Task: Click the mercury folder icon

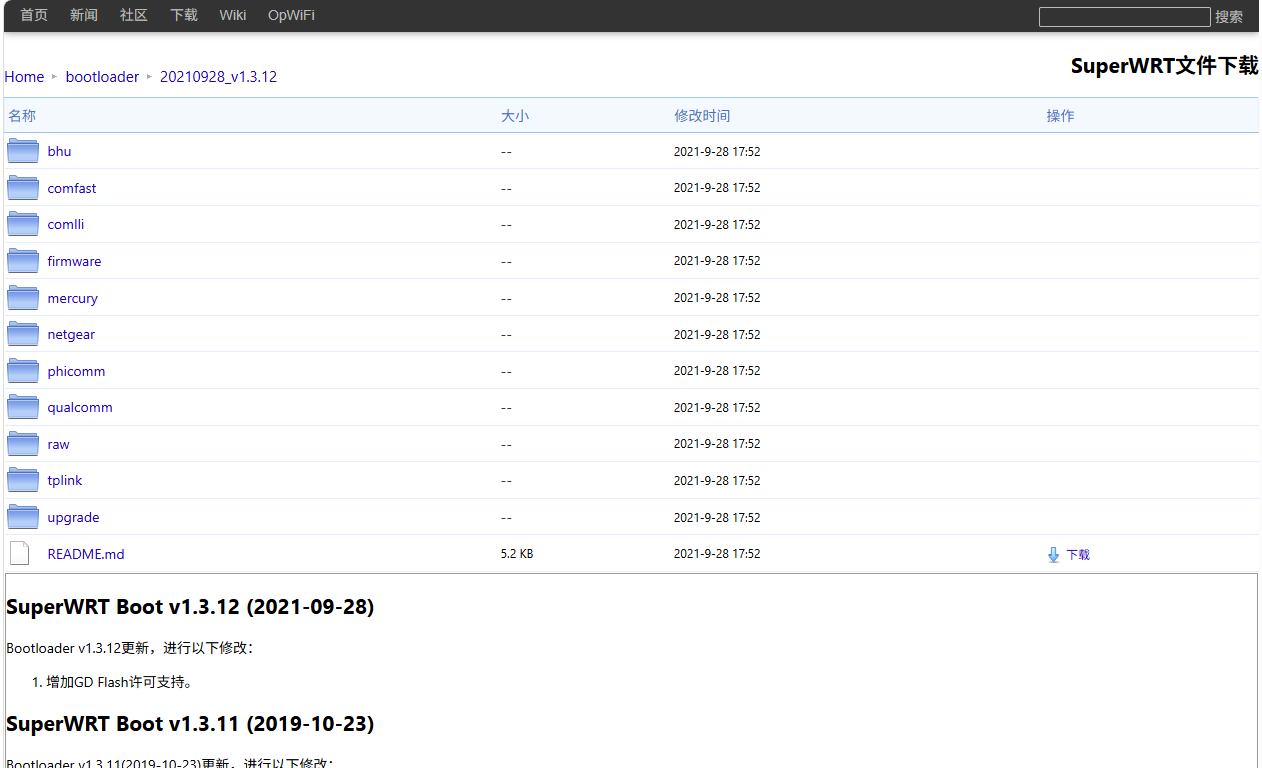Action: tap(23, 298)
